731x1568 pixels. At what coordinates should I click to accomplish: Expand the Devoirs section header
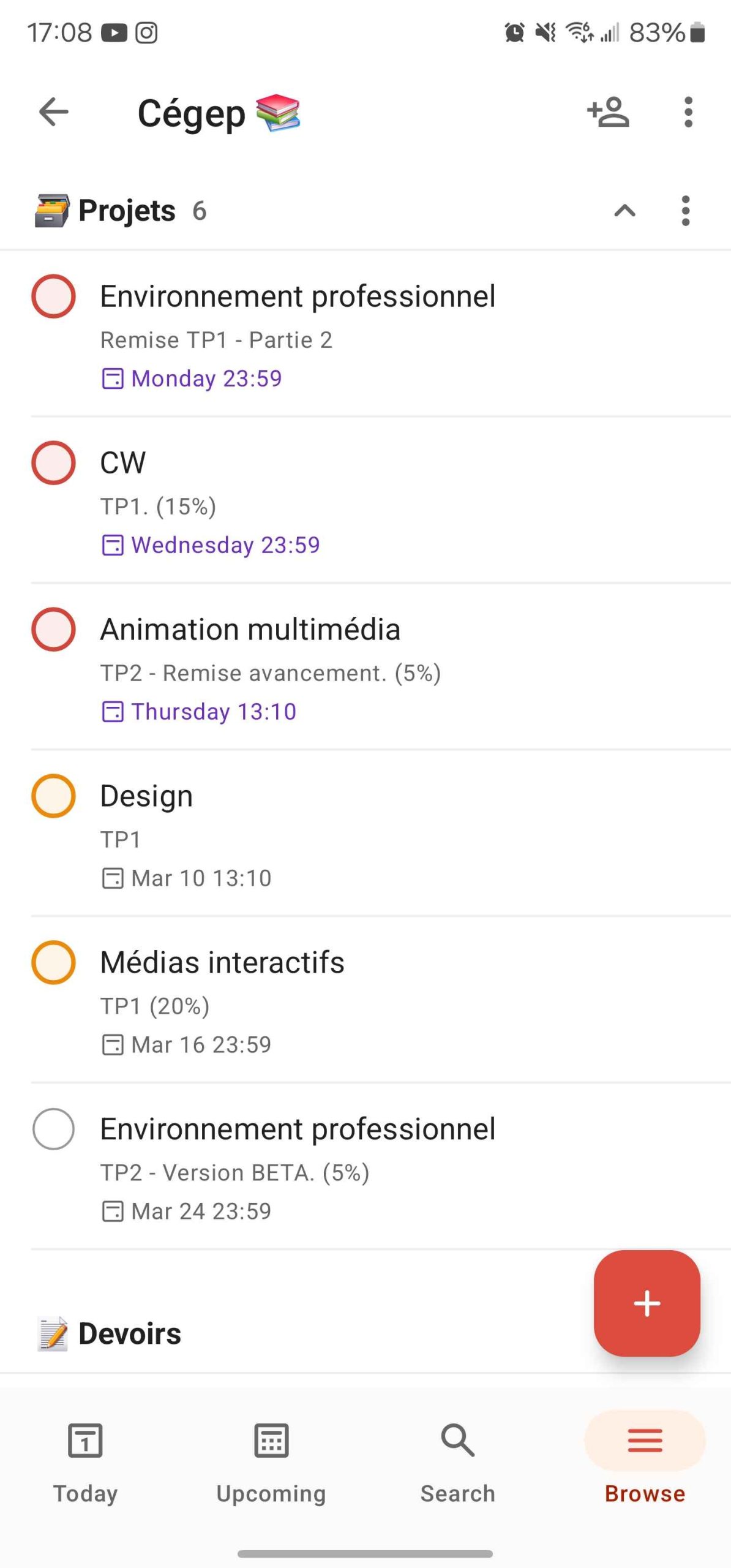[130, 1334]
